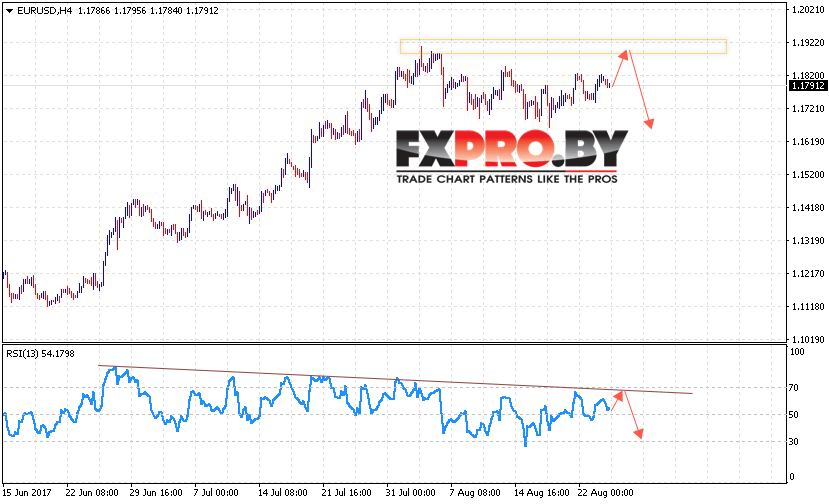Click the RSI scale value 30

point(794,442)
